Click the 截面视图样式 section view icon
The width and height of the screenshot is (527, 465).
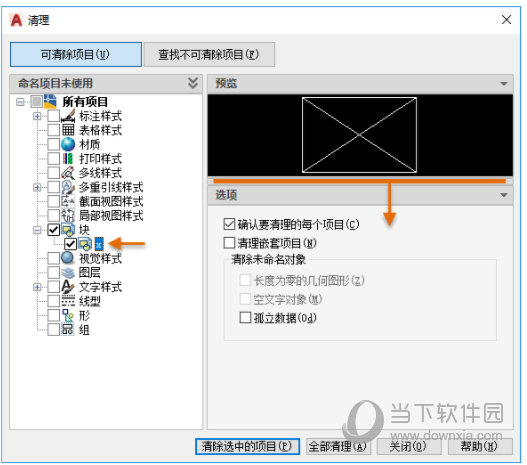[68, 201]
